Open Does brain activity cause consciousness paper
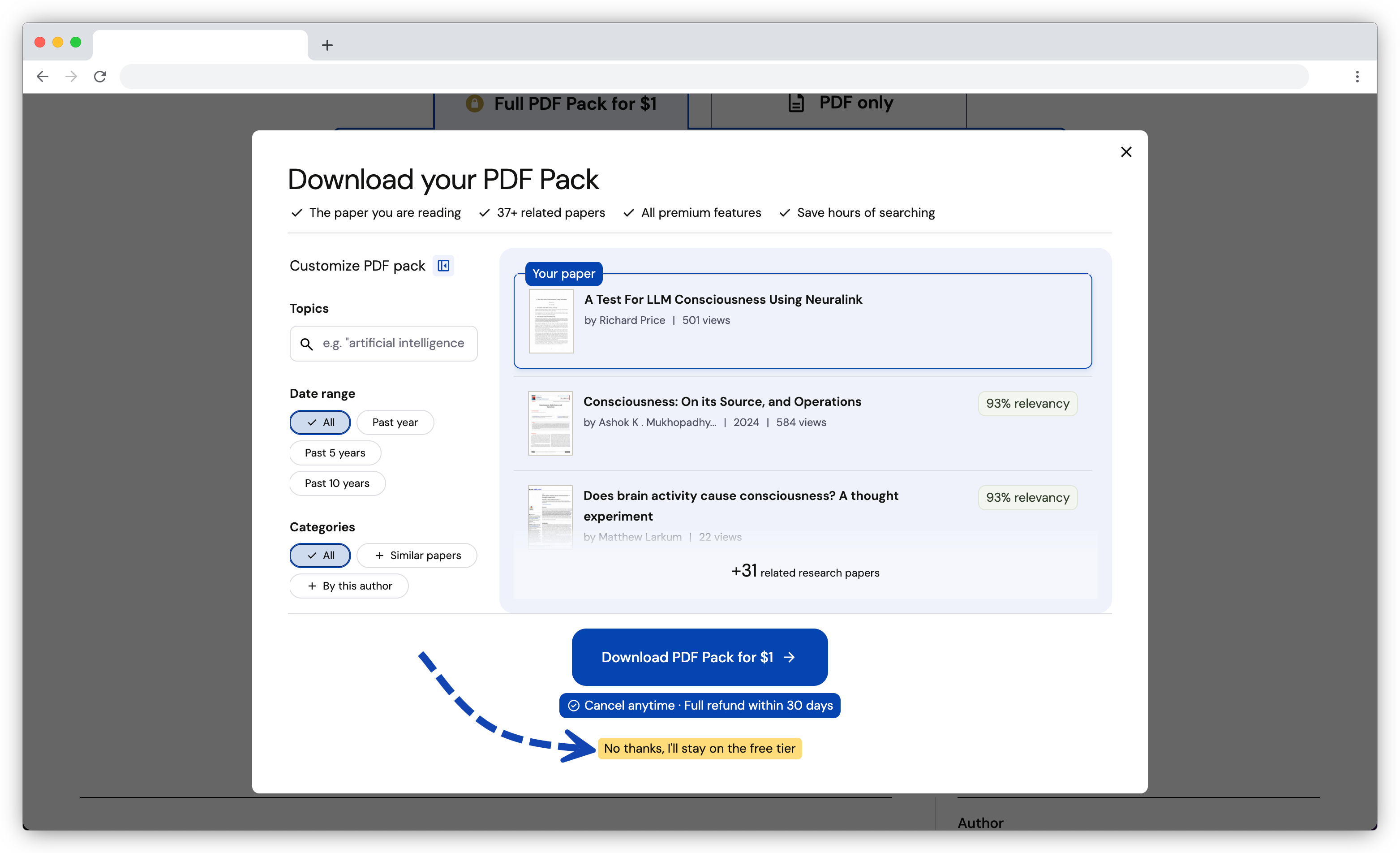Viewport: 1400px width, 853px height. [741, 506]
